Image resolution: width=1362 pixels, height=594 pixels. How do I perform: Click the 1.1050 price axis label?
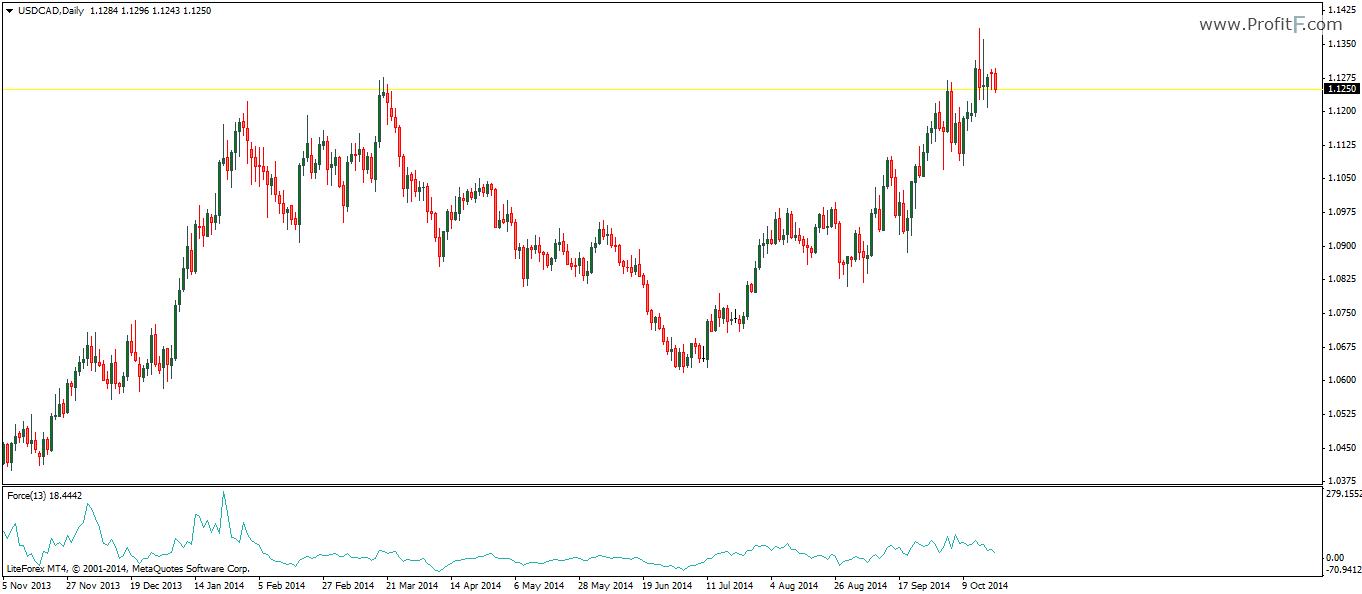1342,178
